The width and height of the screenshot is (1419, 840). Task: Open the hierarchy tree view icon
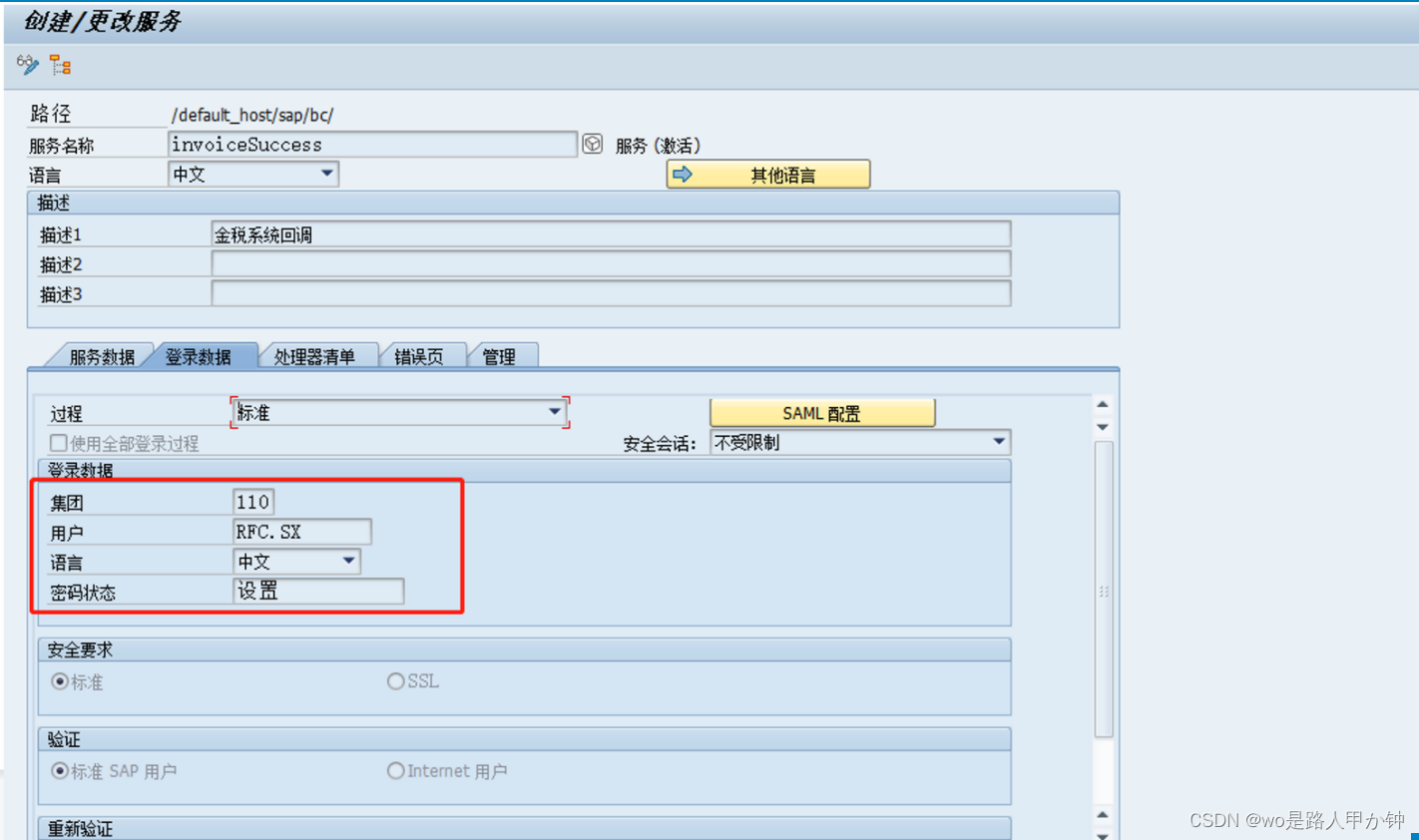(x=59, y=64)
